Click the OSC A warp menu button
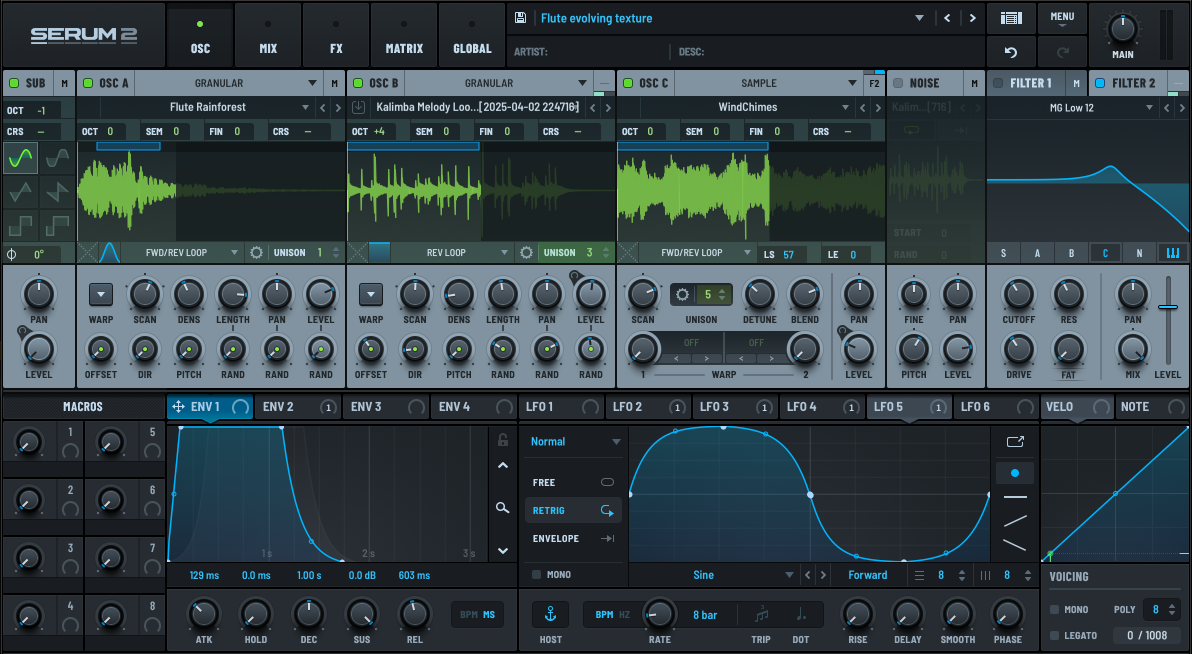This screenshot has height=654, width=1192. (x=100, y=294)
